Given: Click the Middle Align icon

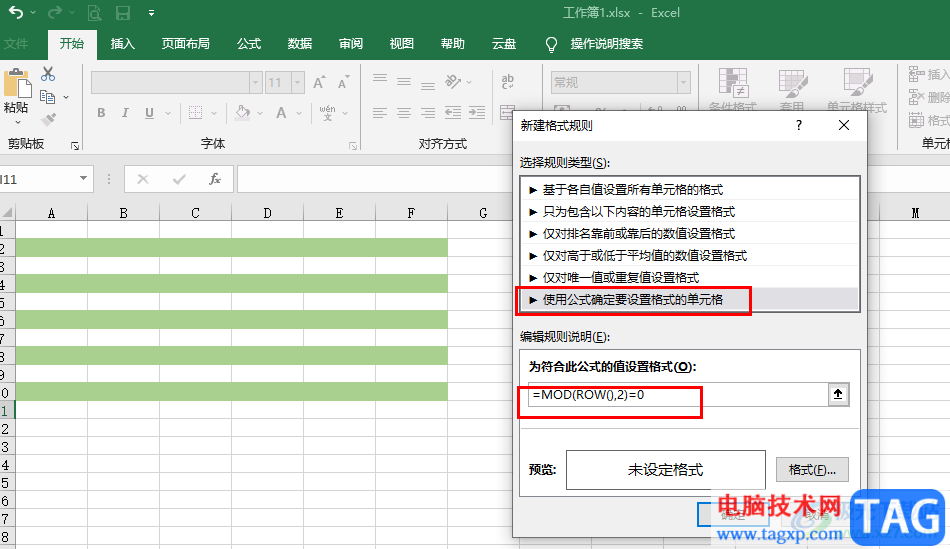Looking at the screenshot, I should pos(404,82).
